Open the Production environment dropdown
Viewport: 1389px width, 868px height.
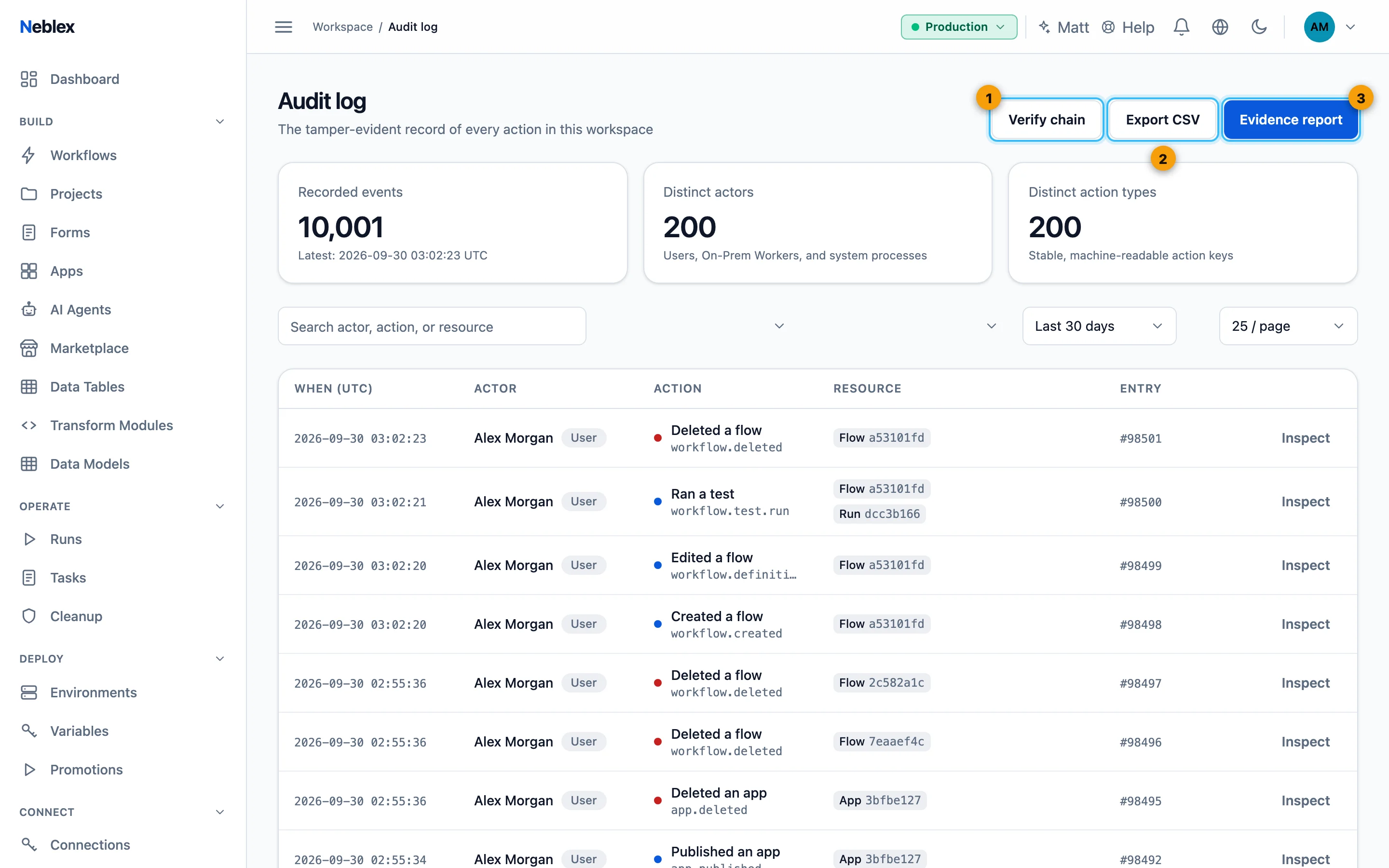(x=958, y=27)
